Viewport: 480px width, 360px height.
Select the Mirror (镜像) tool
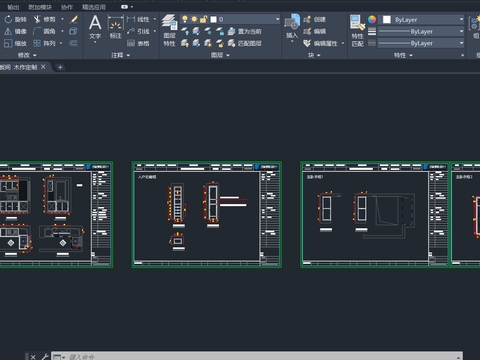tap(15, 31)
